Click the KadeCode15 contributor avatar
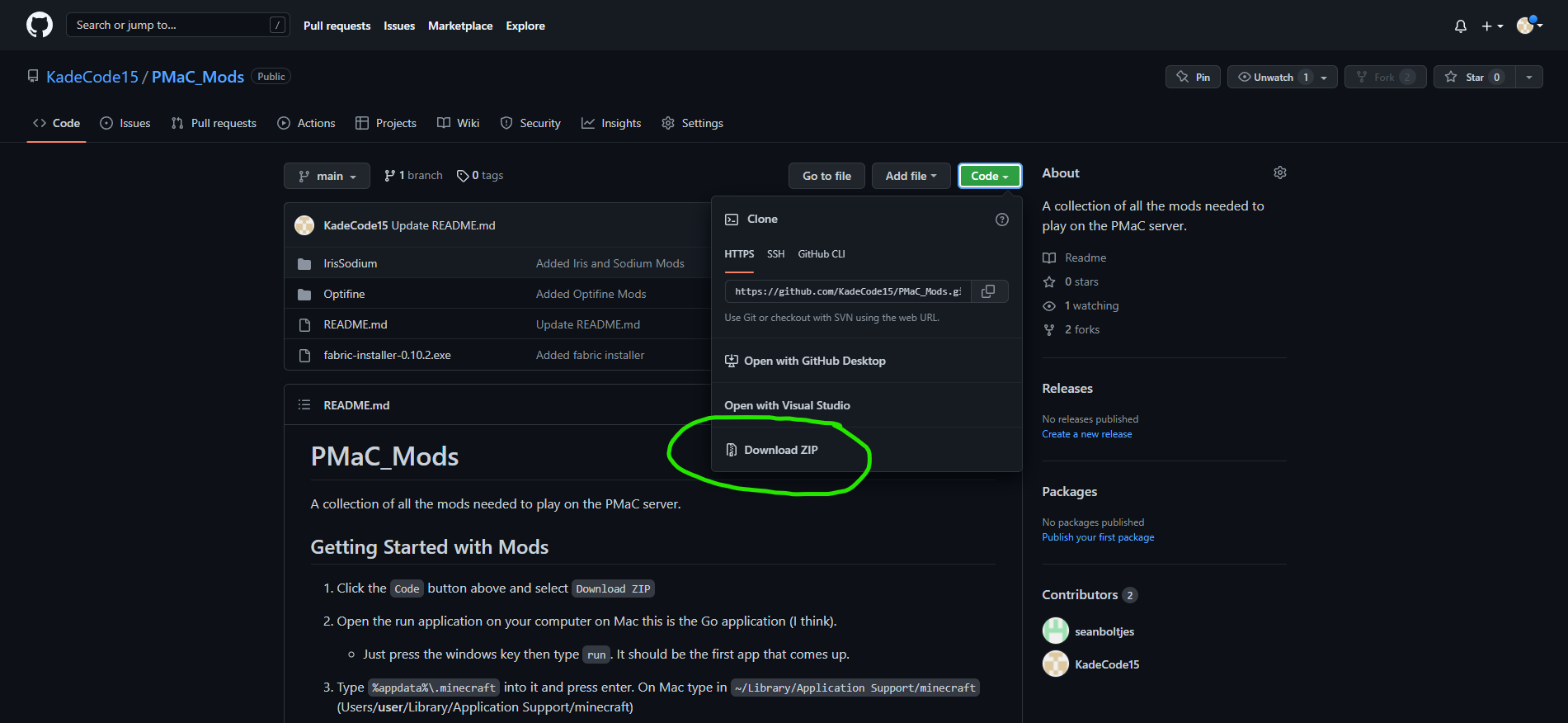The image size is (1568, 723). pos(1056,664)
